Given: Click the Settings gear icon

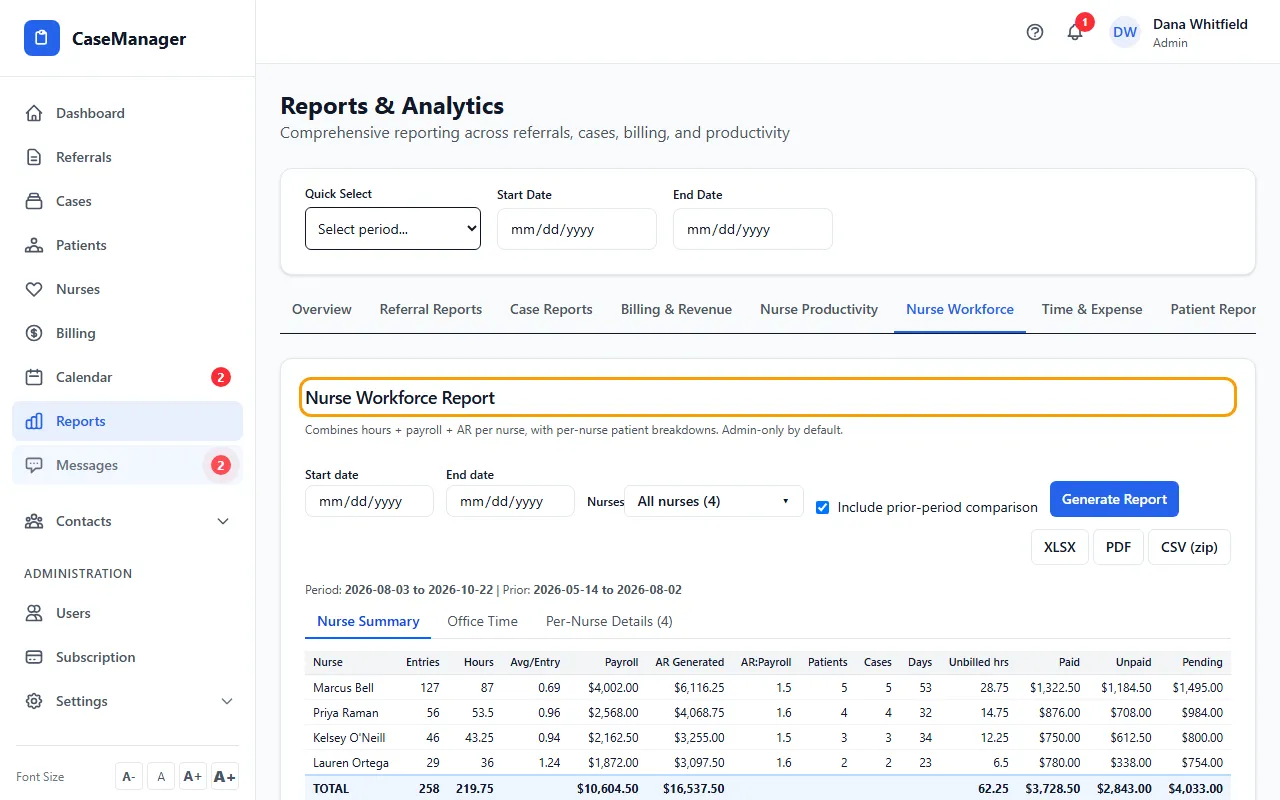Looking at the screenshot, I should (34, 701).
